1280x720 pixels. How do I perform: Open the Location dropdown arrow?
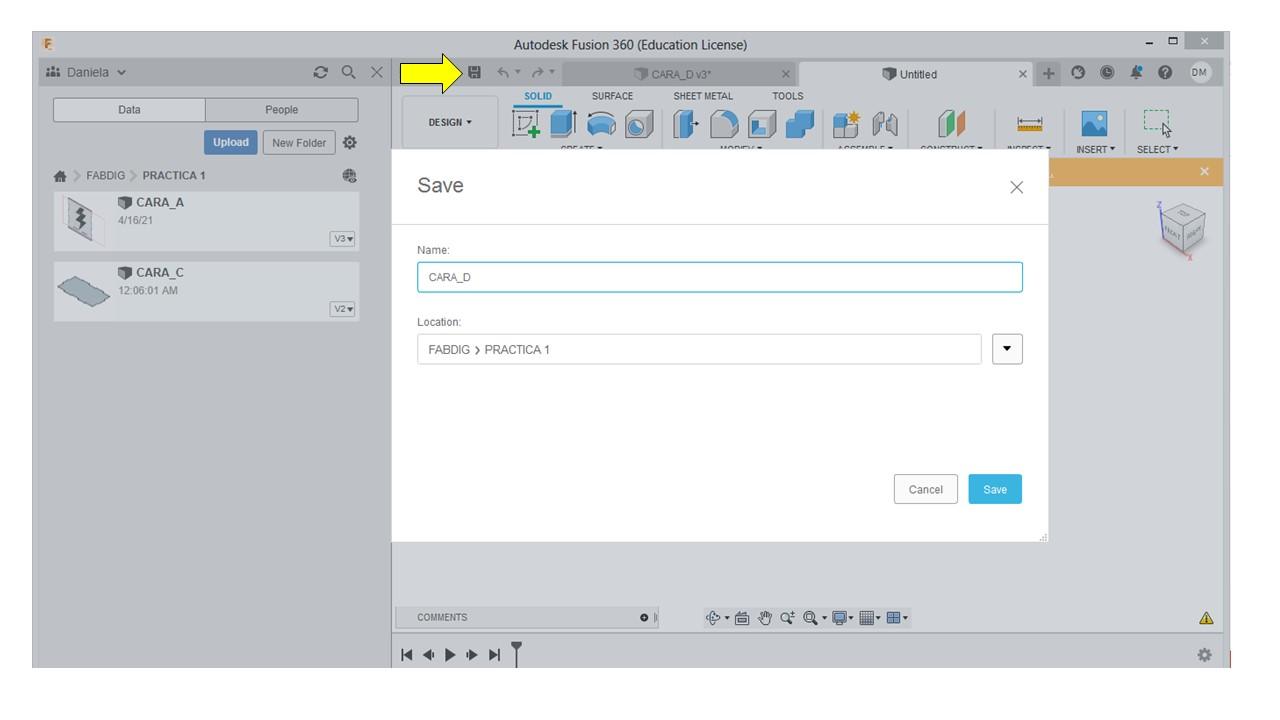click(1007, 349)
